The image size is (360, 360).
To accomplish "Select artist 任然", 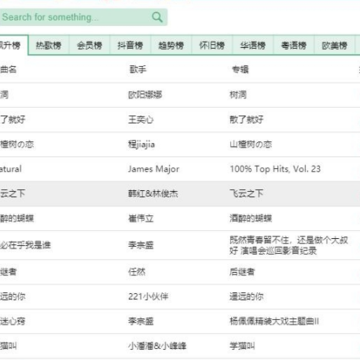I will pyautogui.click(x=137, y=272).
